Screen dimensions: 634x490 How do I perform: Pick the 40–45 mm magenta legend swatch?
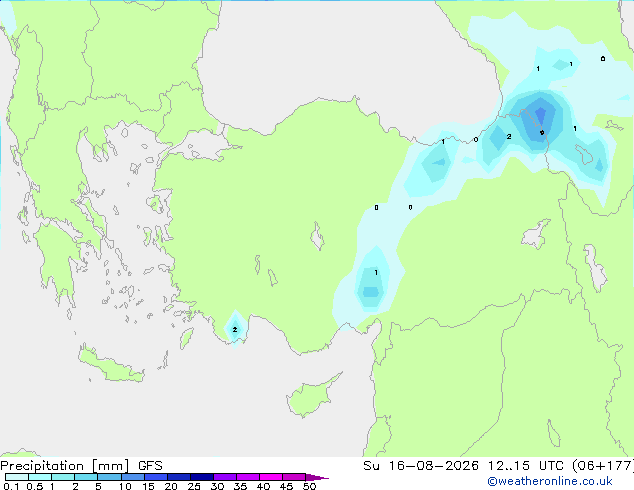pyautogui.click(x=271, y=477)
